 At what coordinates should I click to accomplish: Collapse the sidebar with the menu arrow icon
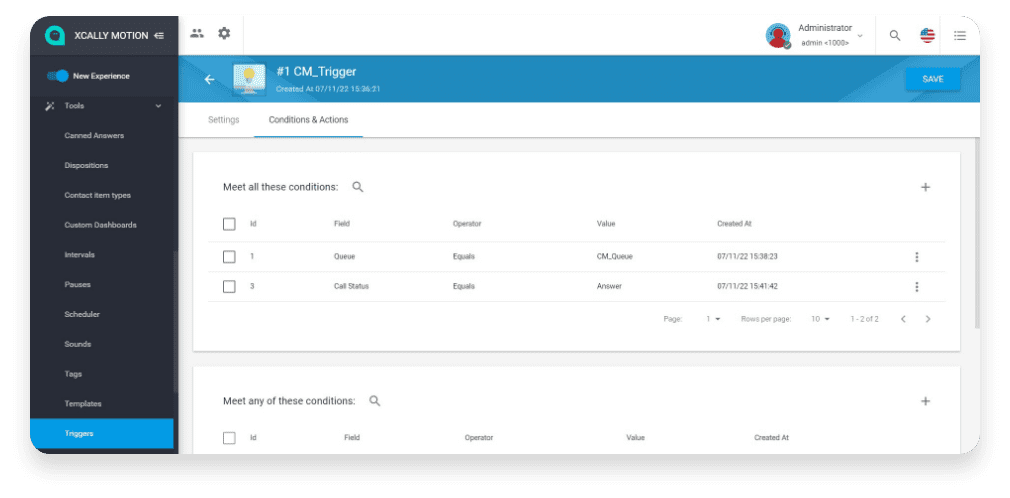click(x=159, y=35)
